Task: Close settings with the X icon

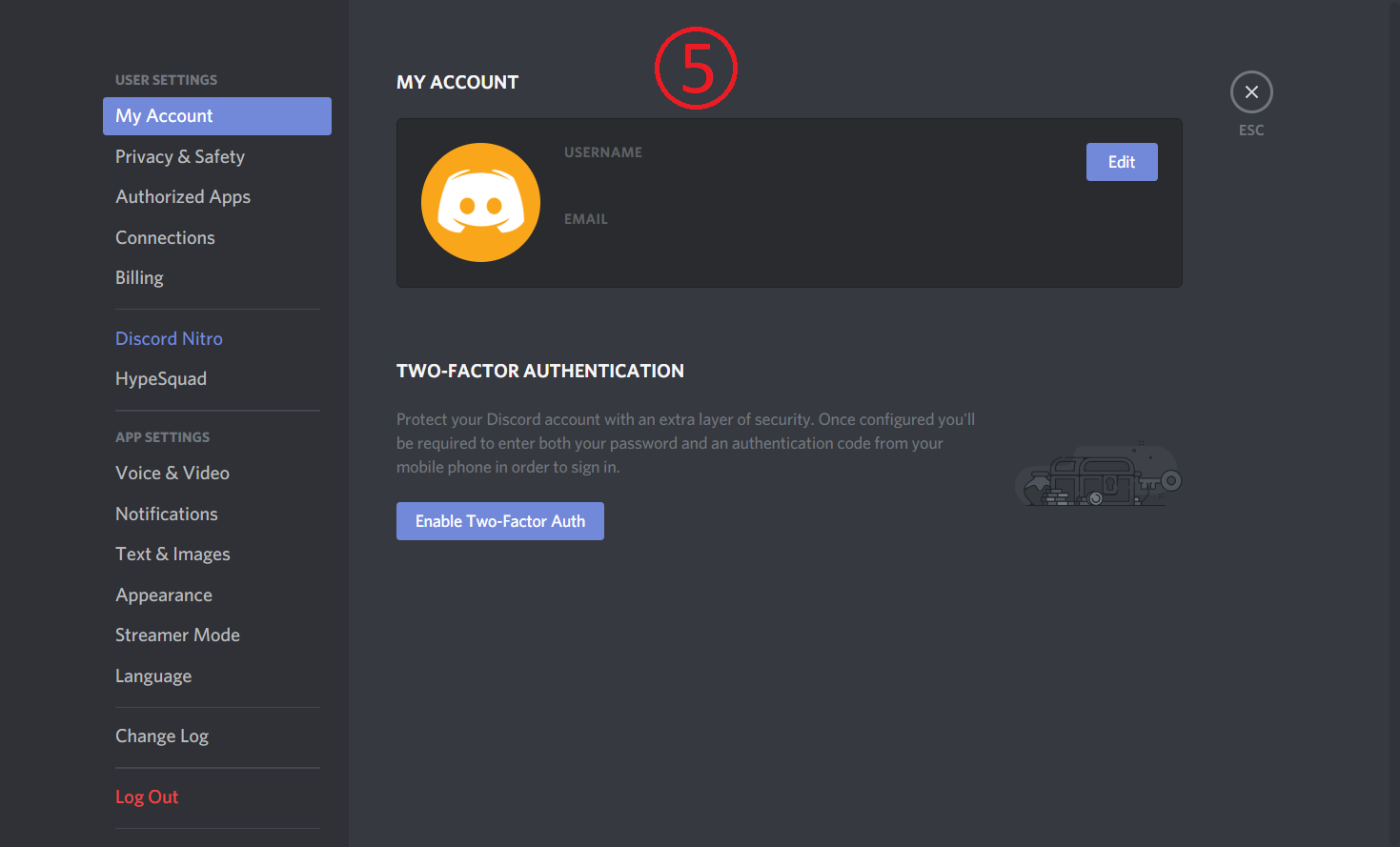Action: point(1251,92)
